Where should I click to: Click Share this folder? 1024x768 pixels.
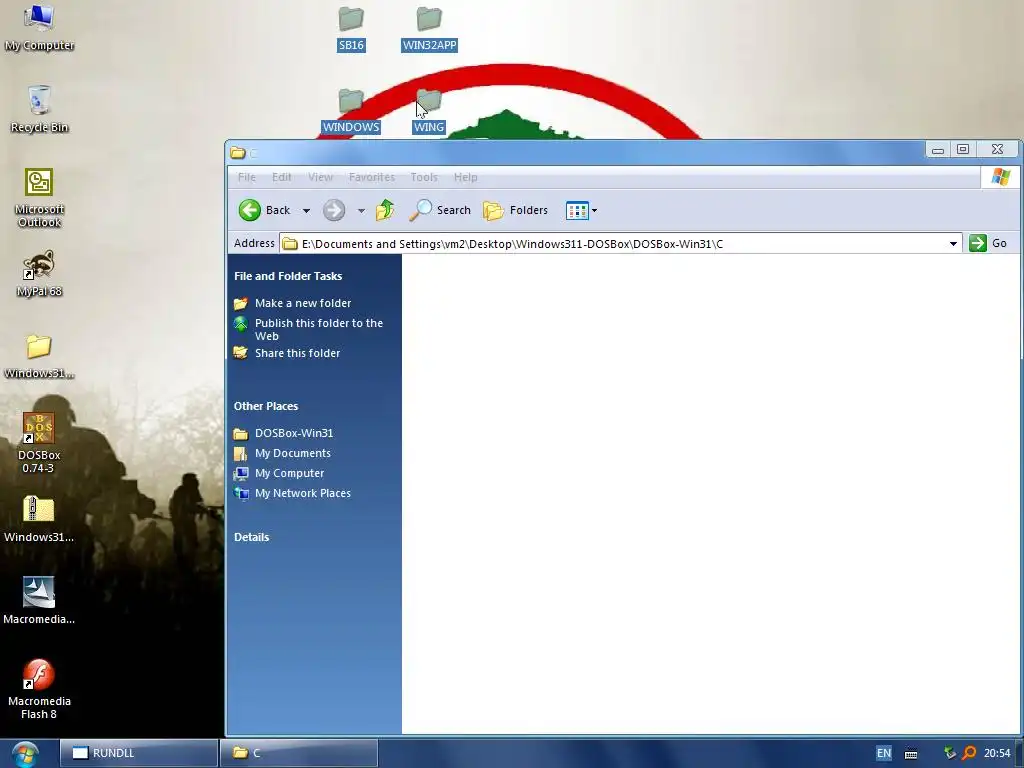click(x=297, y=353)
